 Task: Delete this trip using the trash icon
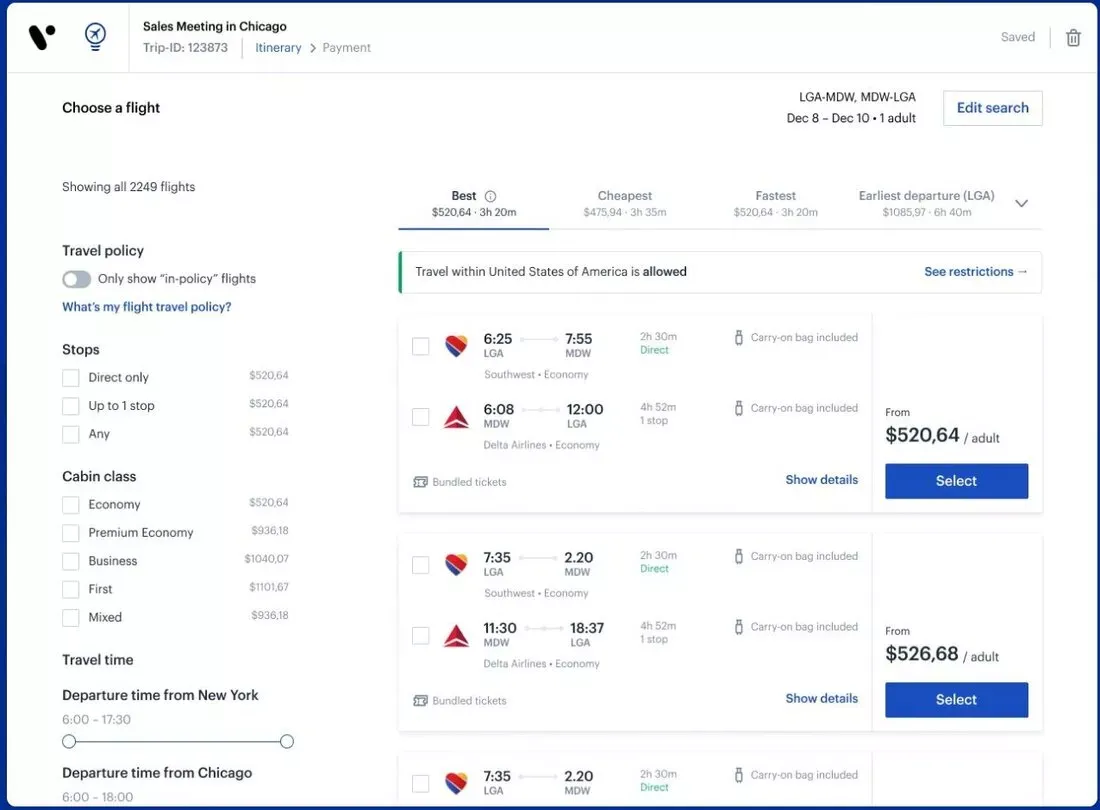point(1073,37)
